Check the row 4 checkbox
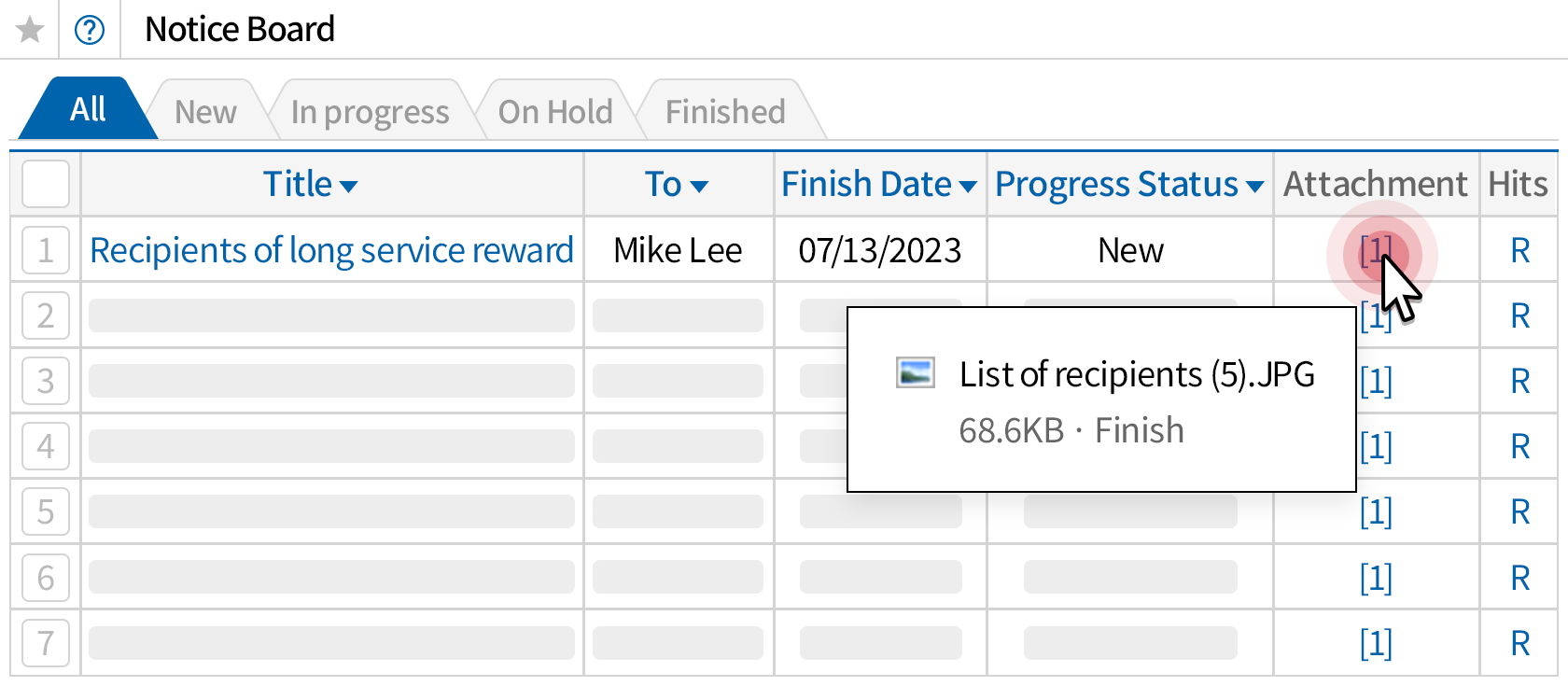The image size is (1568, 686). [x=46, y=446]
